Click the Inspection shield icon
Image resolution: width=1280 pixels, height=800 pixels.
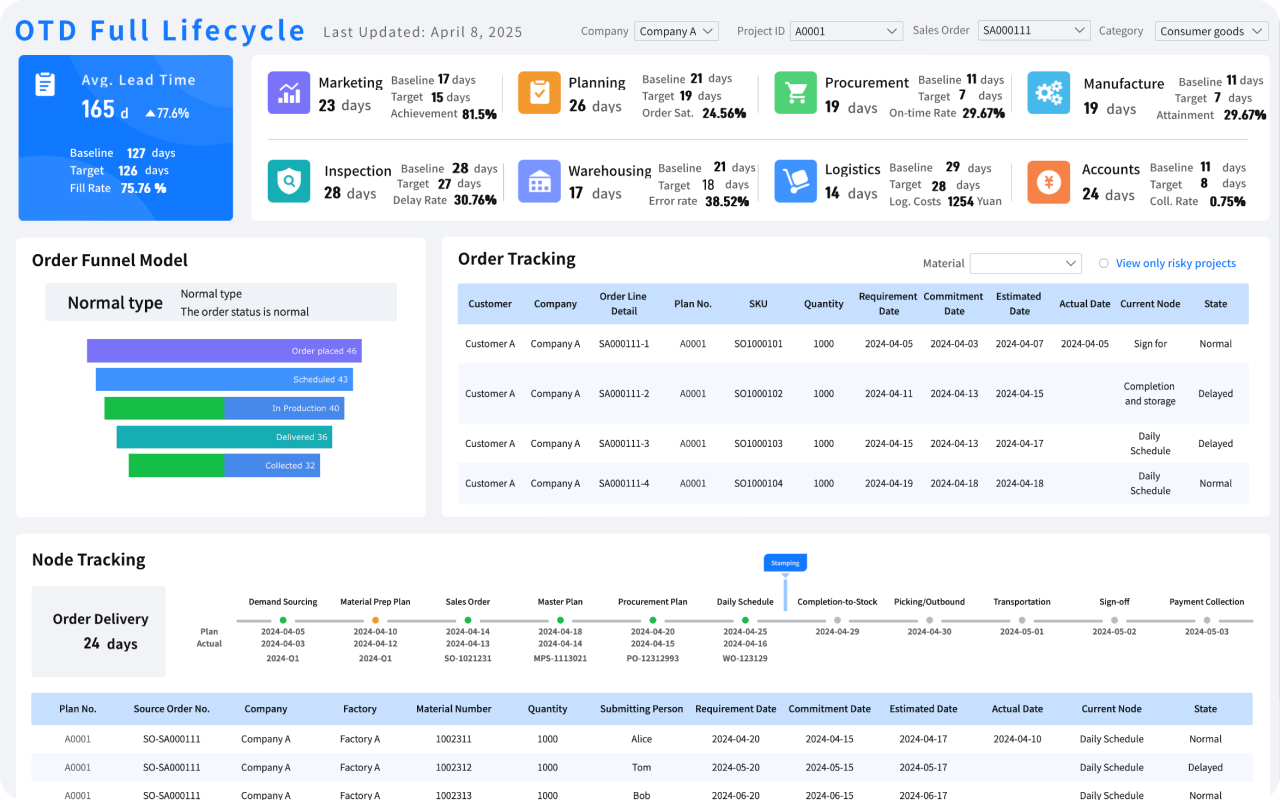tap(289, 181)
